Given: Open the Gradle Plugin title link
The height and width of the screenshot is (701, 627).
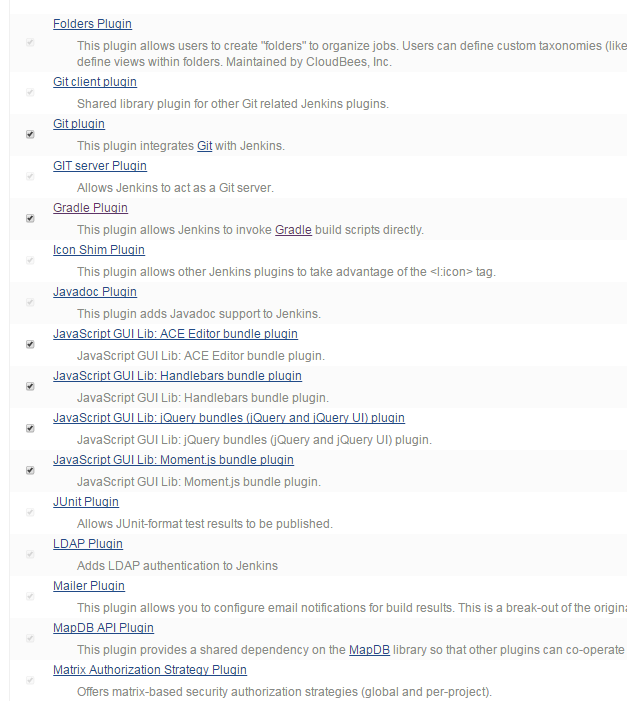Looking at the screenshot, I should click(90, 208).
